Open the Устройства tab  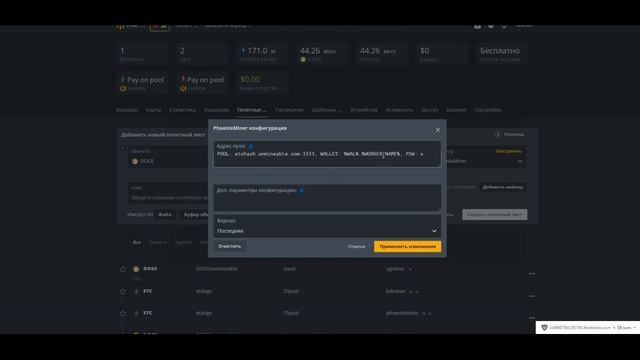[364, 110]
